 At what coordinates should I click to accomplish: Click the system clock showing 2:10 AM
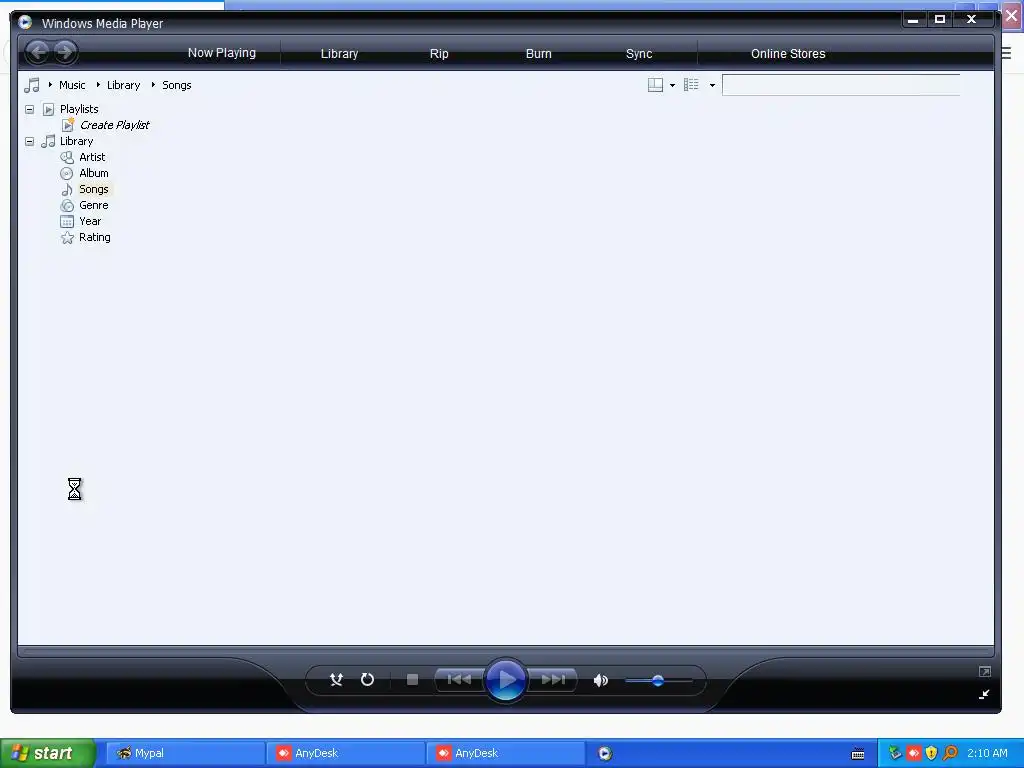pyautogui.click(x=987, y=753)
